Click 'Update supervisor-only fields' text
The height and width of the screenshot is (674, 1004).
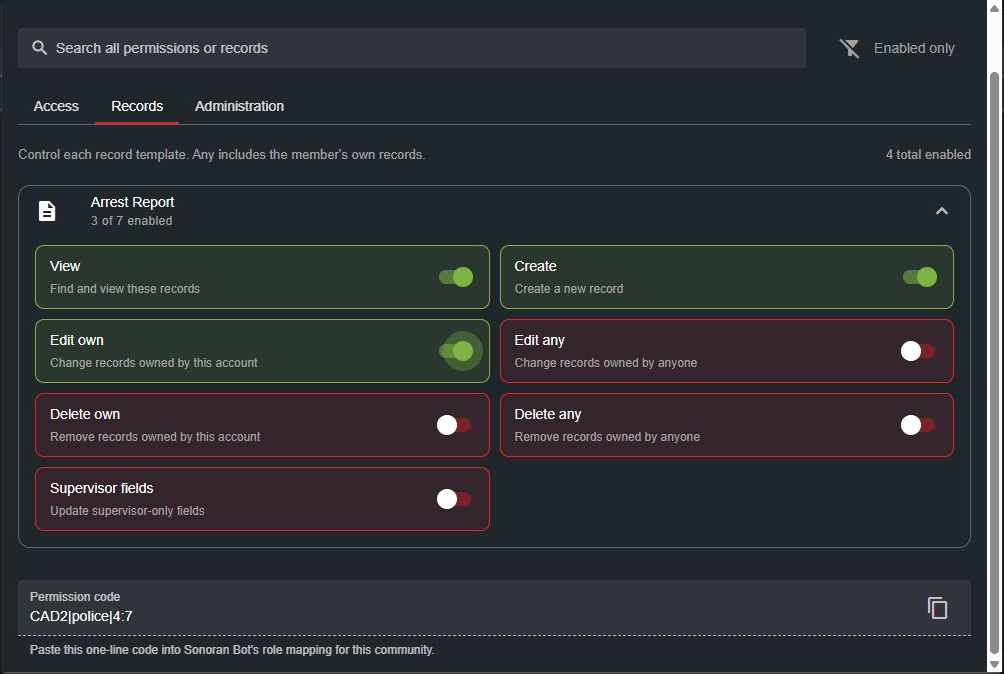tap(127, 511)
